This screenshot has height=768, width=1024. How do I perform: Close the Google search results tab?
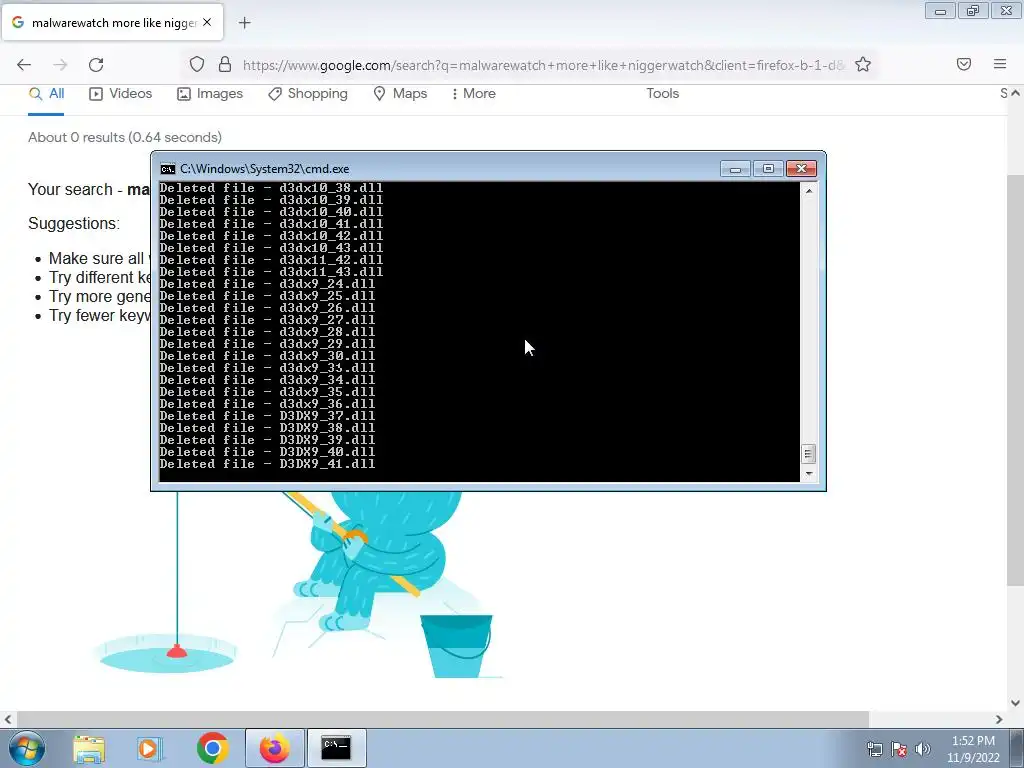[207, 22]
